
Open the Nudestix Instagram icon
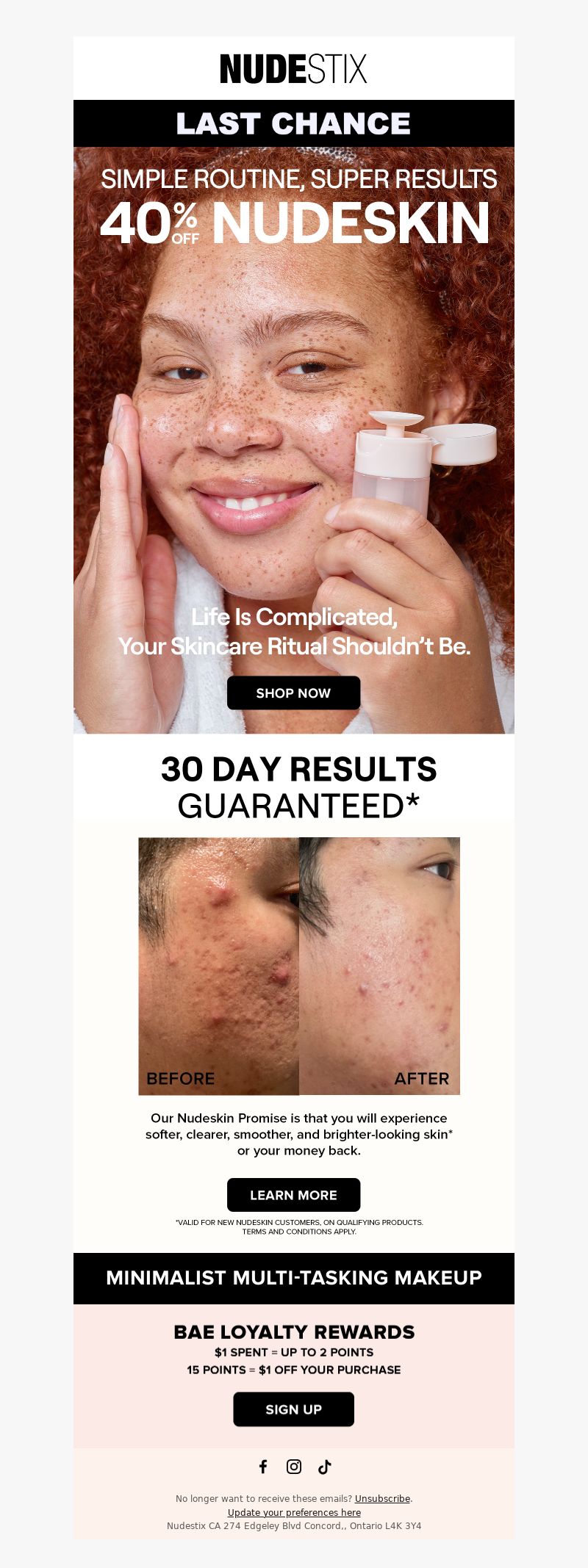294,1467
